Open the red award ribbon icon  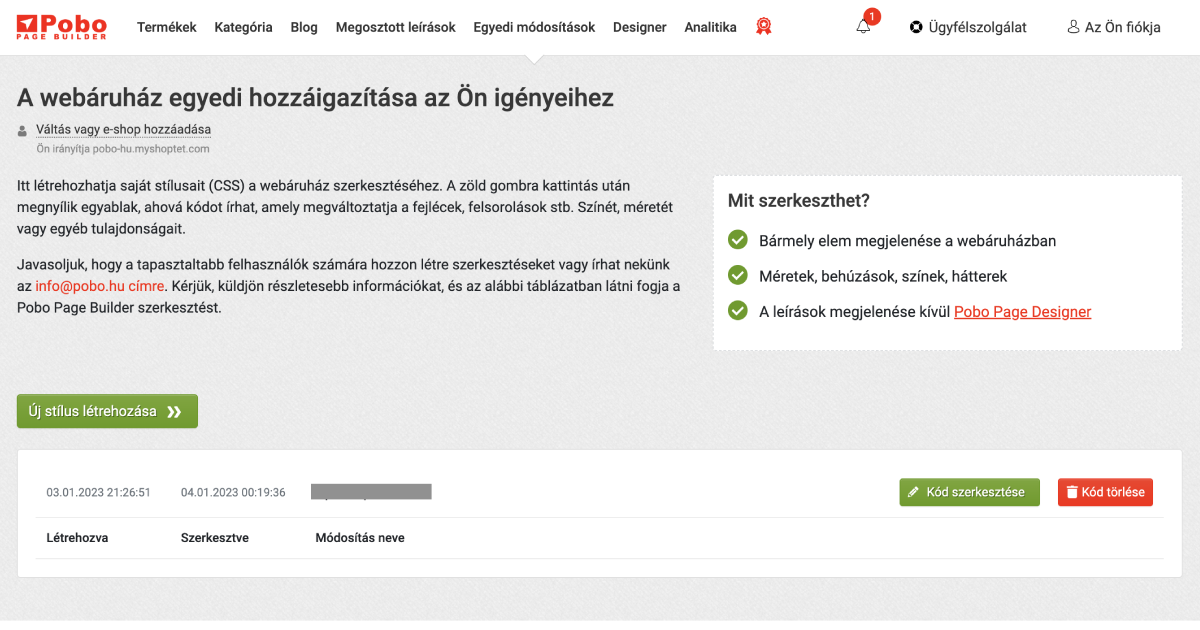pyautogui.click(x=764, y=27)
